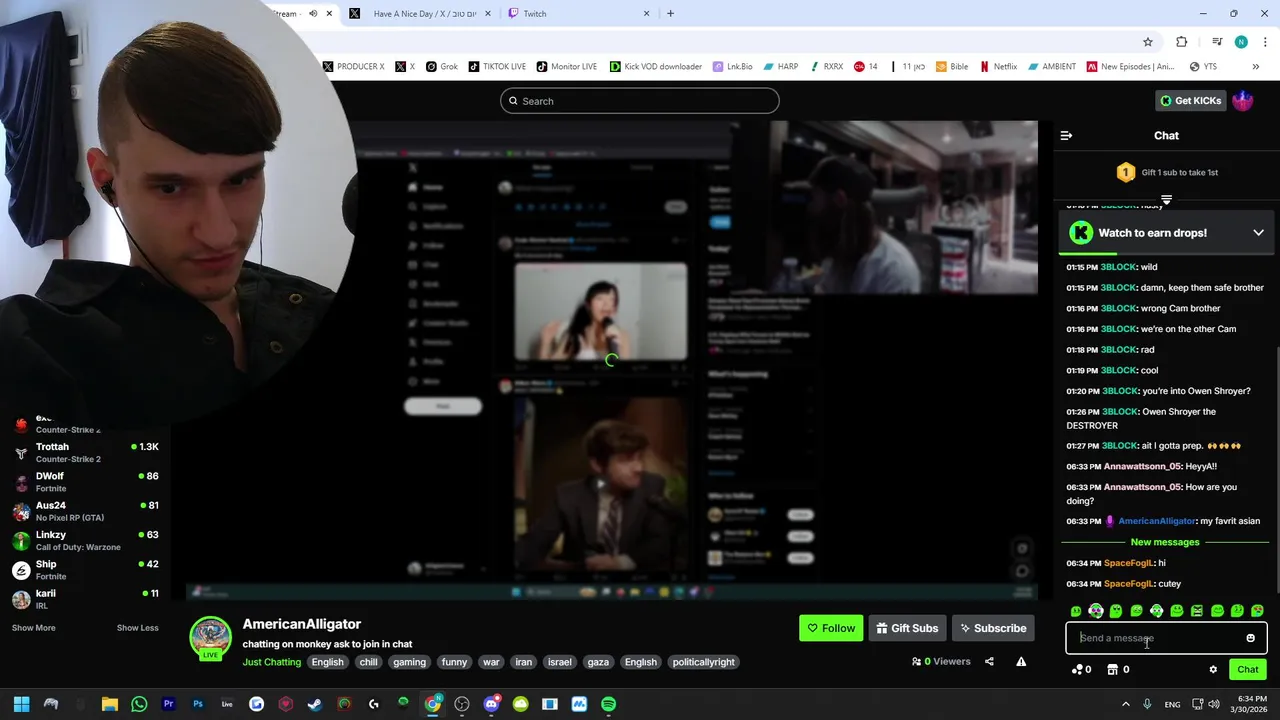1280x720 pixels.
Task: Open the user profile avatar menu
Action: 1242,100
